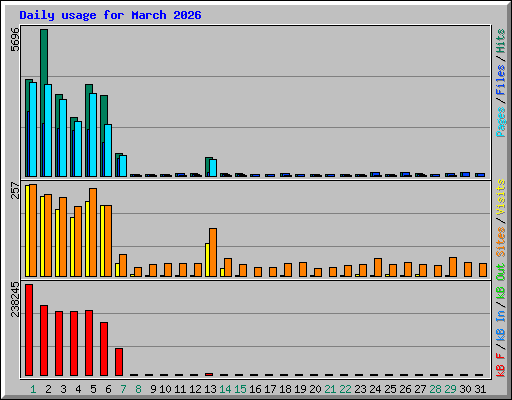Select the orange Sites bar for day 13

(x=213, y=252)
